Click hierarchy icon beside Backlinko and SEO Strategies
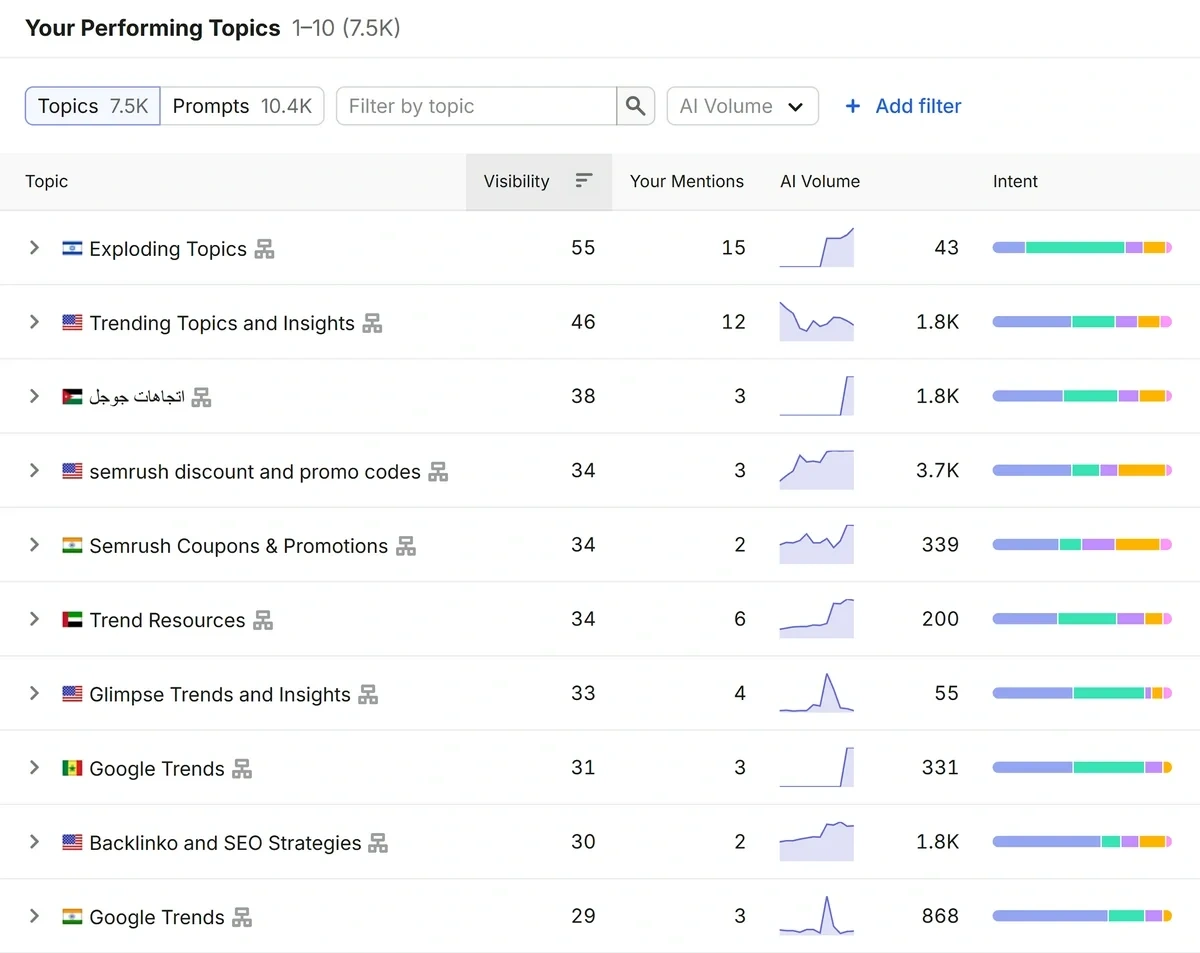Viewport: 1200px width, 953px height. pos(377,843)
